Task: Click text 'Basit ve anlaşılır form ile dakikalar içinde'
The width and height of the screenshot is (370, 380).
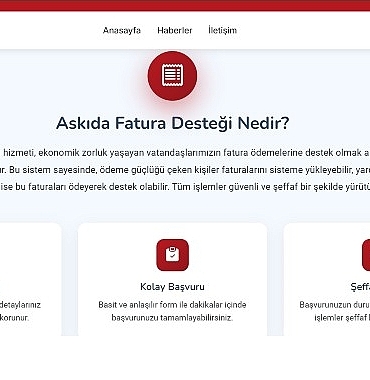Action: coord(172,305)
